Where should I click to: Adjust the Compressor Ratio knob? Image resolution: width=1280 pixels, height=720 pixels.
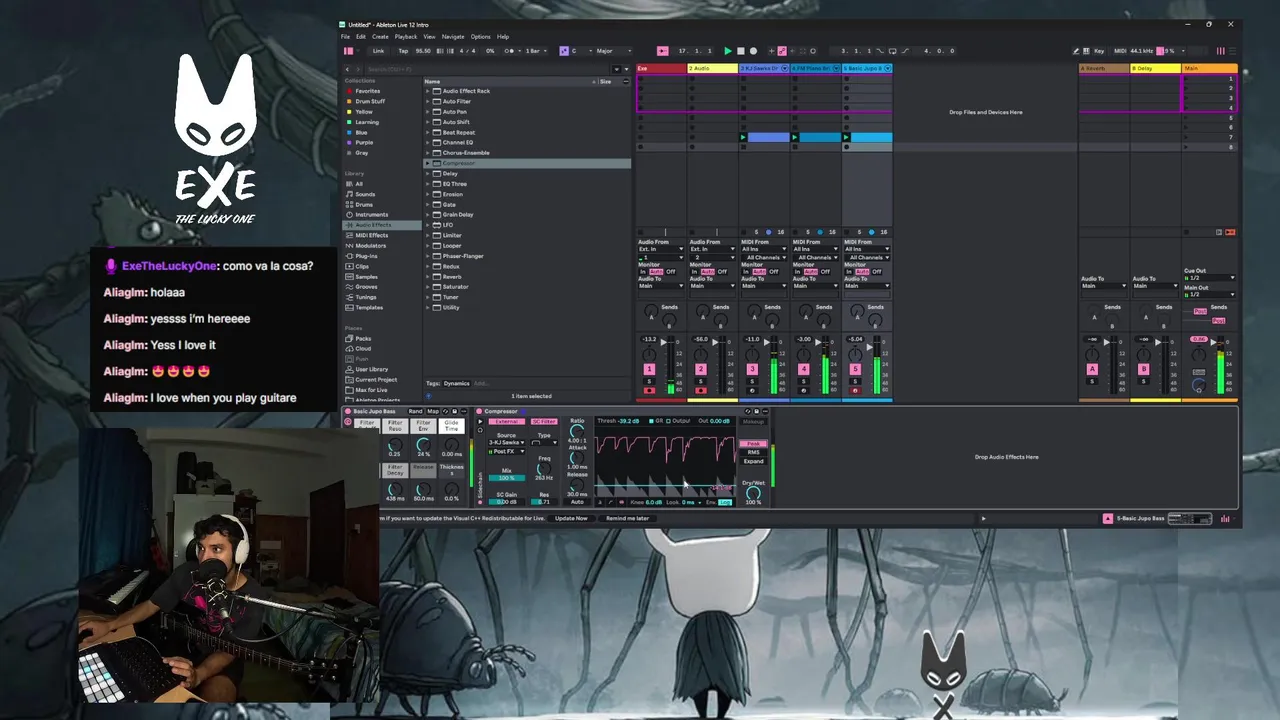coord(576,432)
